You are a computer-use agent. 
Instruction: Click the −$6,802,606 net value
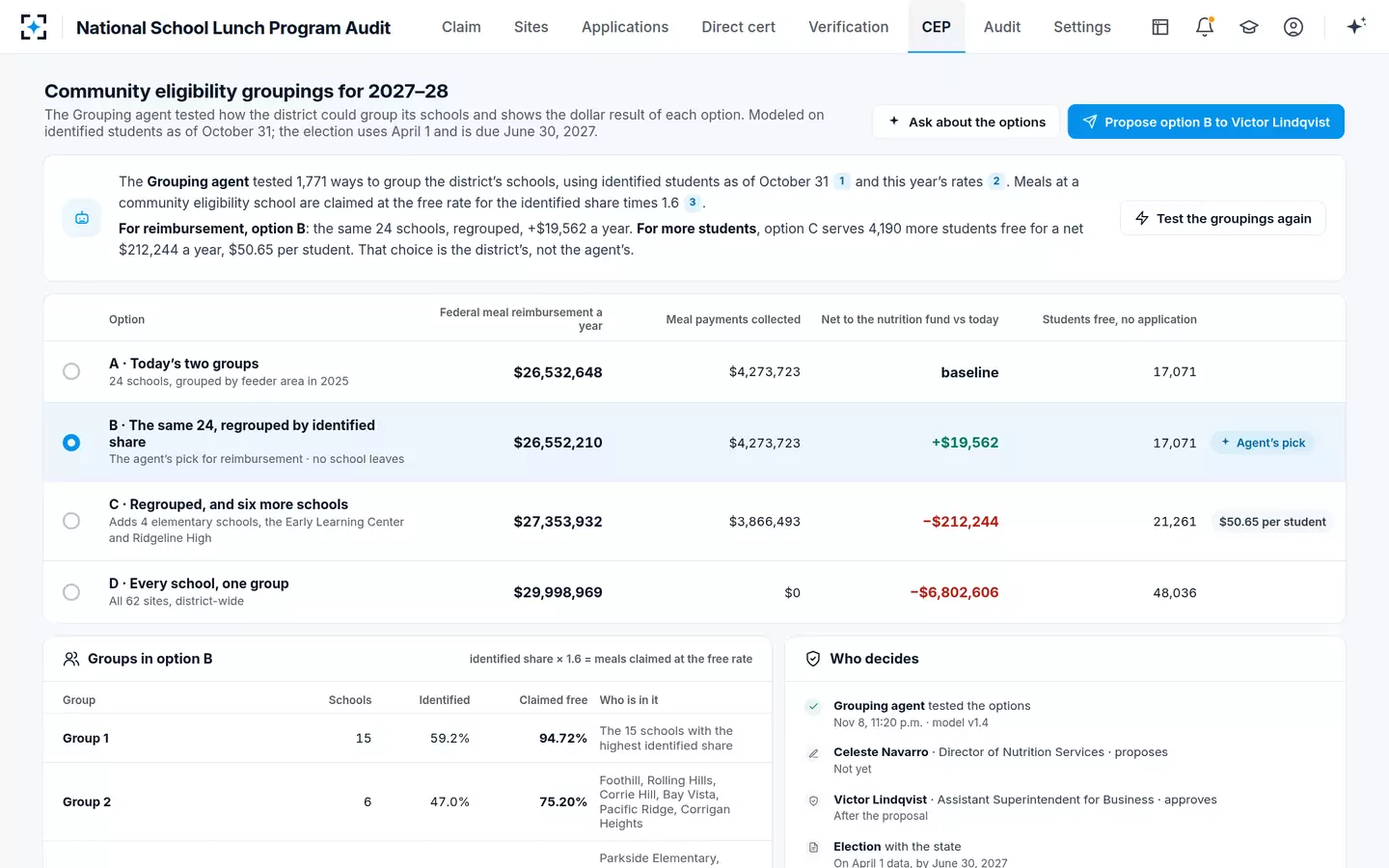coord(954,592)
